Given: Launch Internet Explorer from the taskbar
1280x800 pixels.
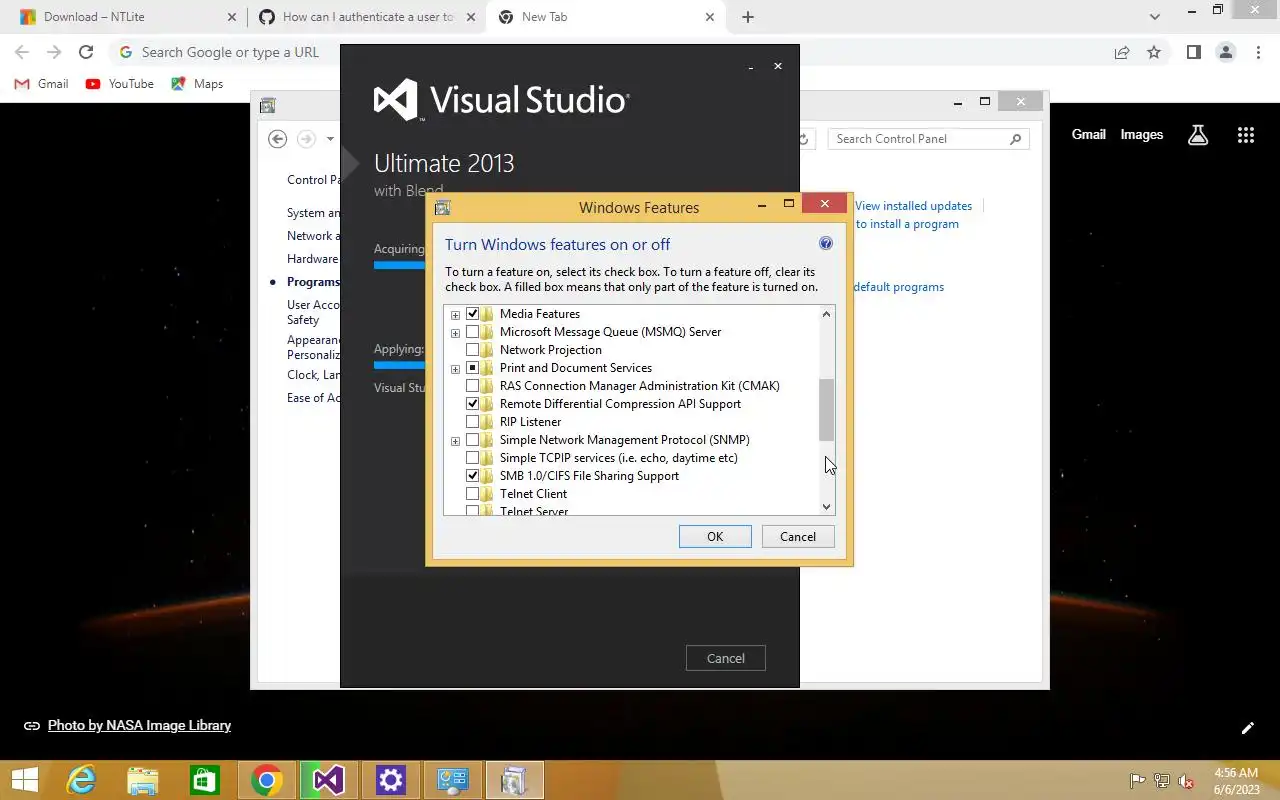Looking at the screenshot, I should pyautogui.click(x=81, y=780).
